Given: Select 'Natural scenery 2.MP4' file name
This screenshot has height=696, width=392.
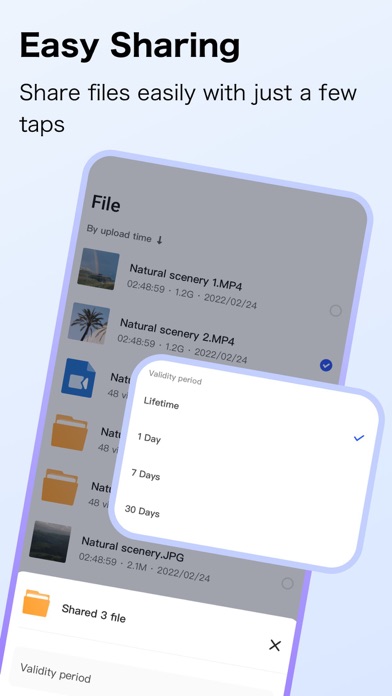Looking at the screenshot, I should (x=177, y=332).
